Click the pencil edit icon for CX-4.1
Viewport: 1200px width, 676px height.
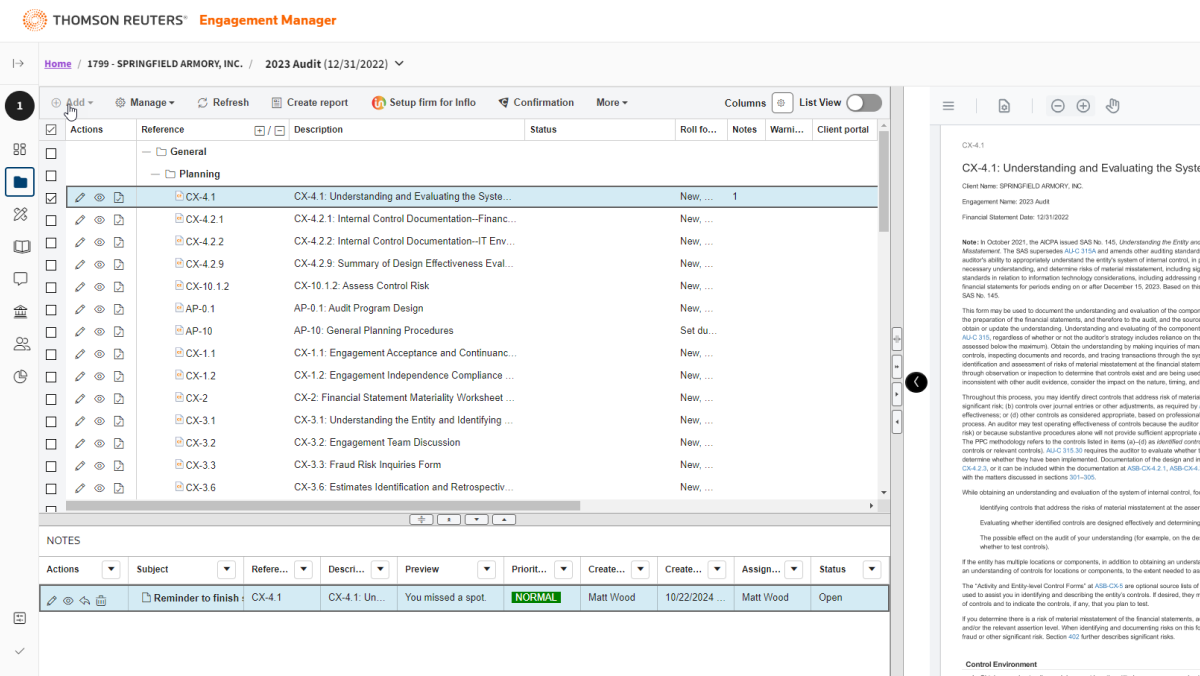click(80, 197)
